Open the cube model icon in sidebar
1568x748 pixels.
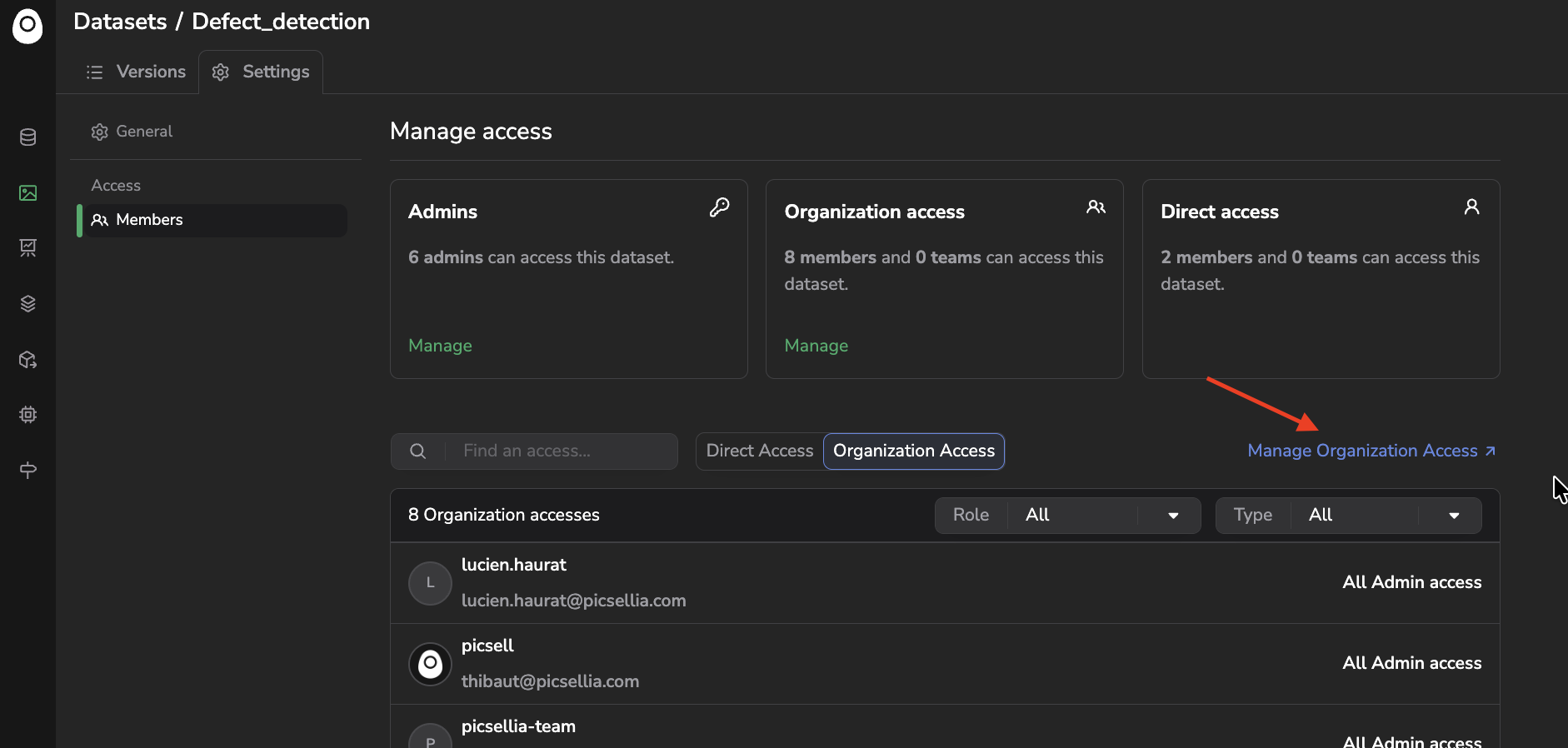click(x=27, y=360)
